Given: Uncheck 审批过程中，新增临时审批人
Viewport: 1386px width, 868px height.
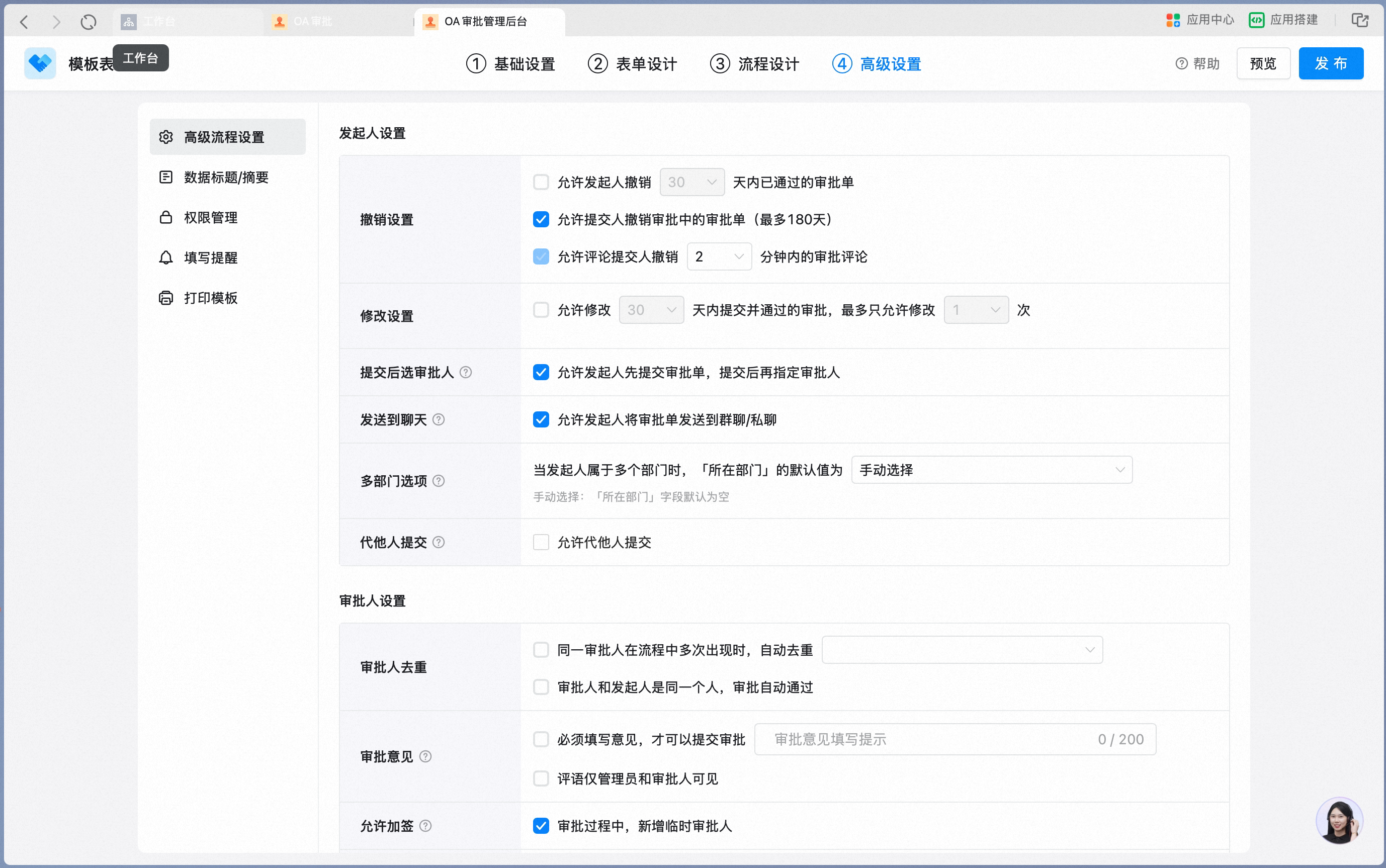Looking at the screenshot, I should coord(541,826).
